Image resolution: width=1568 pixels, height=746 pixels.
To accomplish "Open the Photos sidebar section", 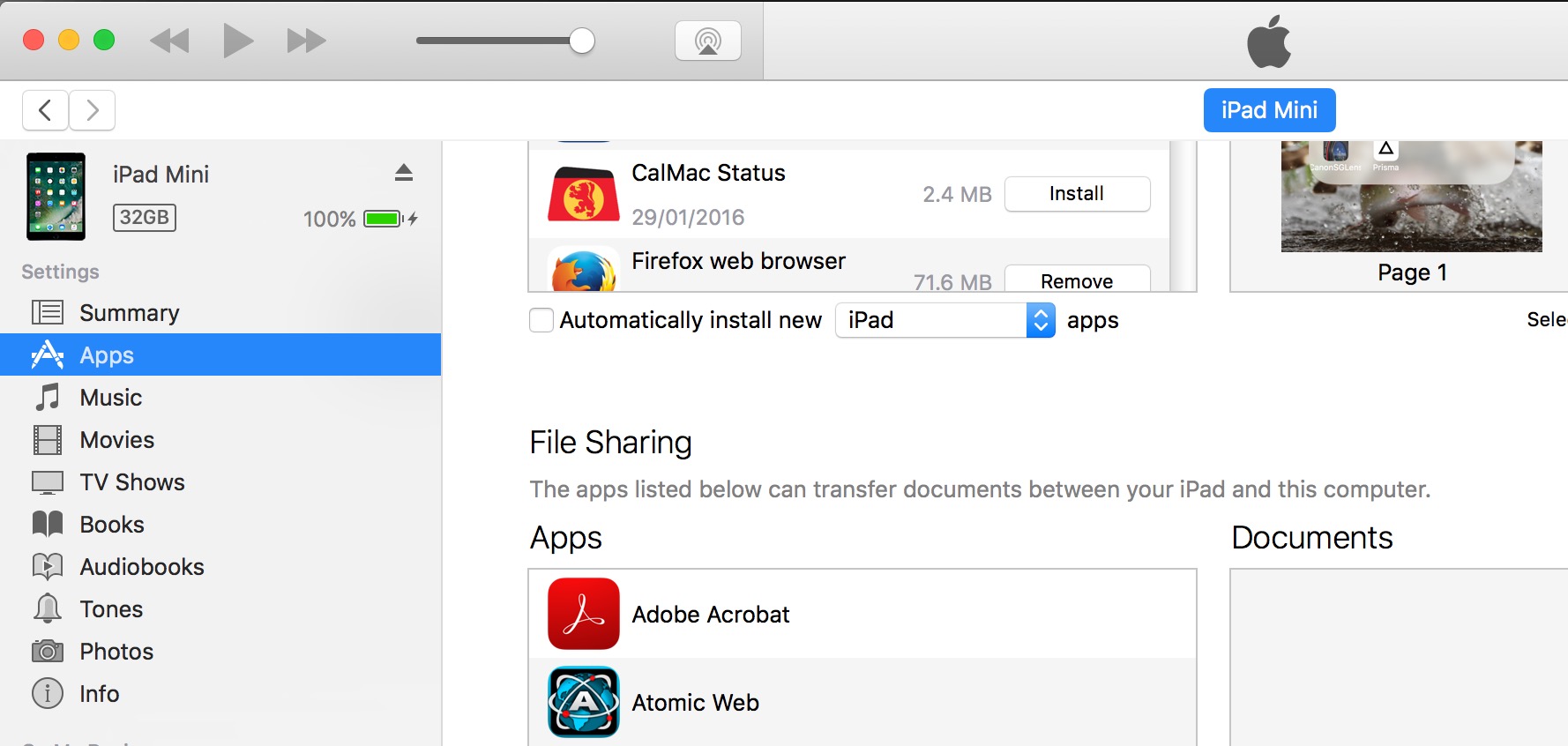I will pyautogui.click(x=220, y=652).
